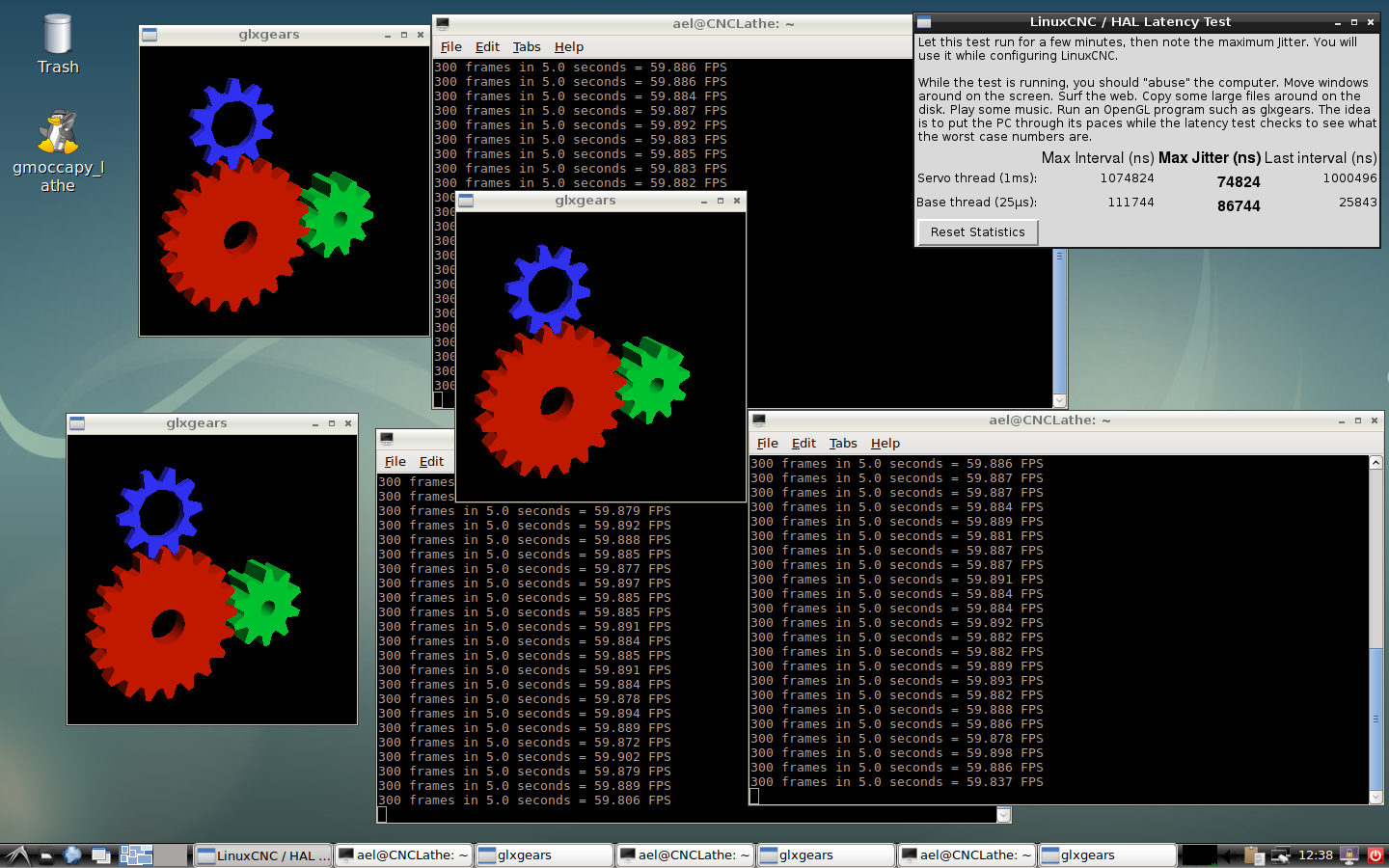Click the Max Jitter value 74824
This screenshot has width=1389, height=868.
(1239, 182)
